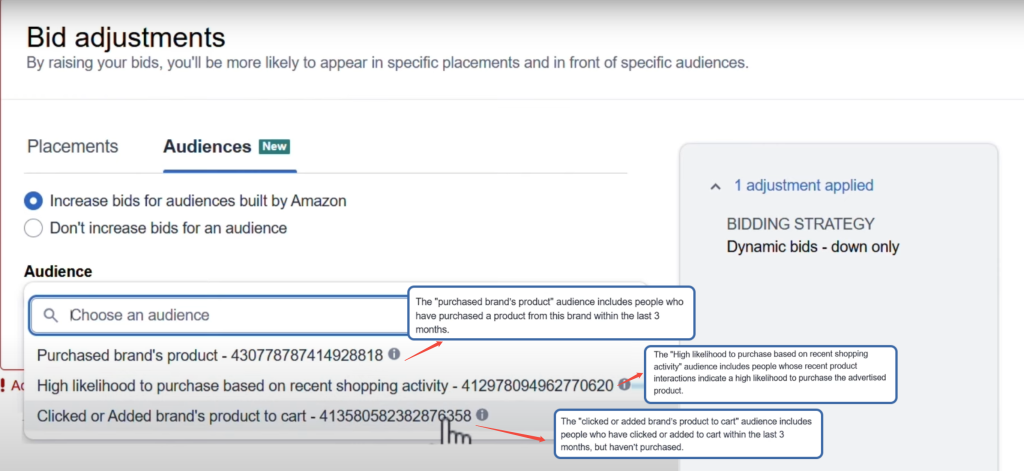Choose Purchased brand's product audience option

click(209, 354)
